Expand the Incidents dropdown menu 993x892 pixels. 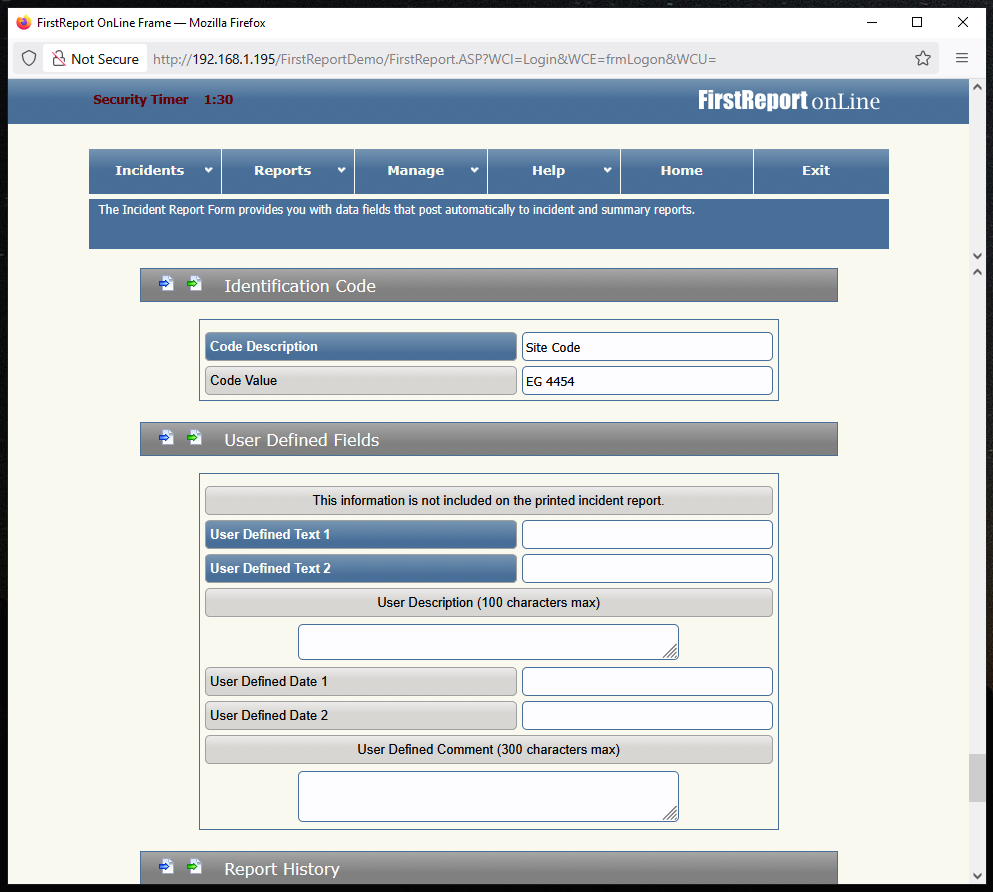tap(155, 171)
